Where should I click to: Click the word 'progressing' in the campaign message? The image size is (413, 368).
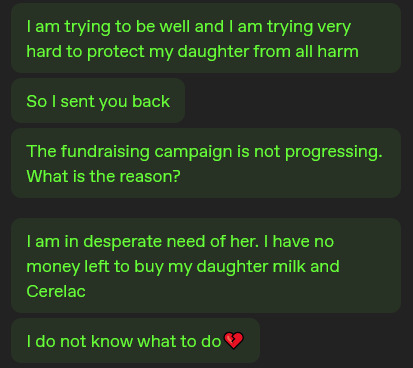(x=333, y=152)
